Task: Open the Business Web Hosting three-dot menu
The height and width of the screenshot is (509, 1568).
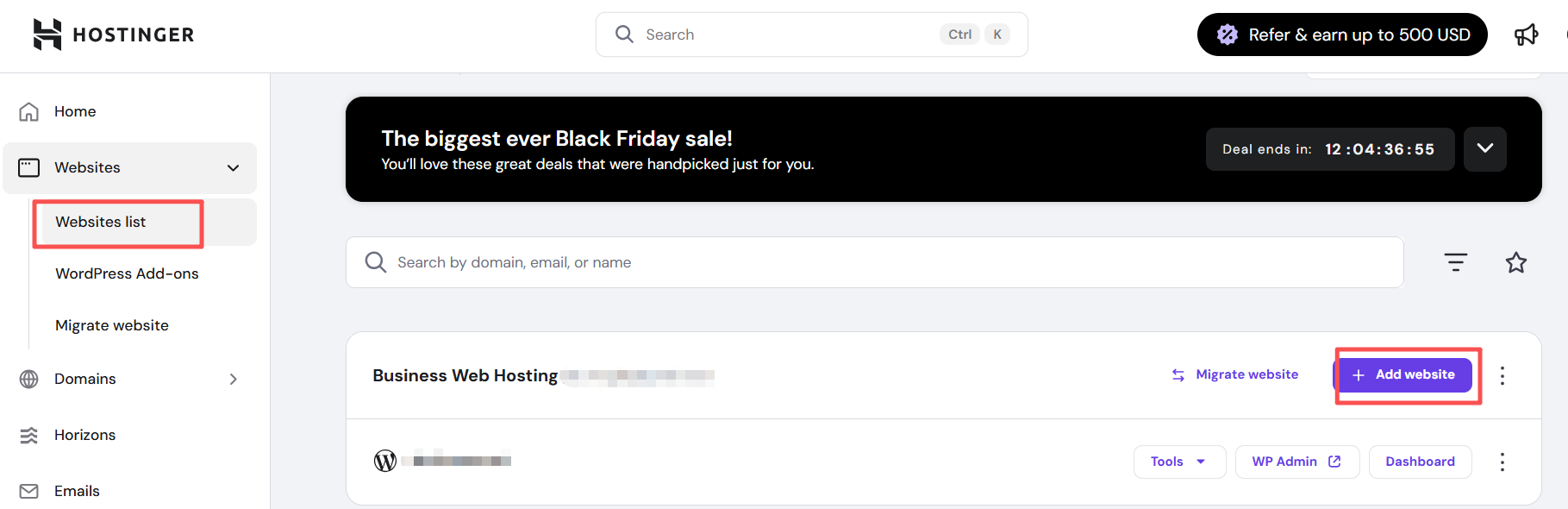Action: [x=1502, y=375]
